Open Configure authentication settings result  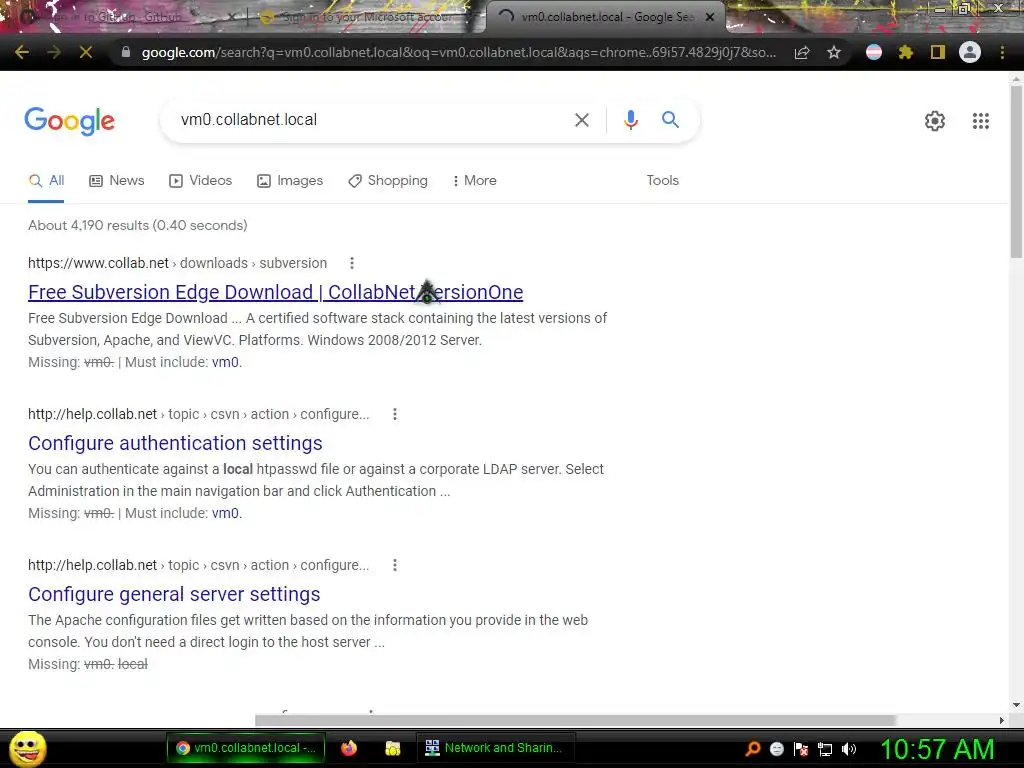click(x=175, y=443)
